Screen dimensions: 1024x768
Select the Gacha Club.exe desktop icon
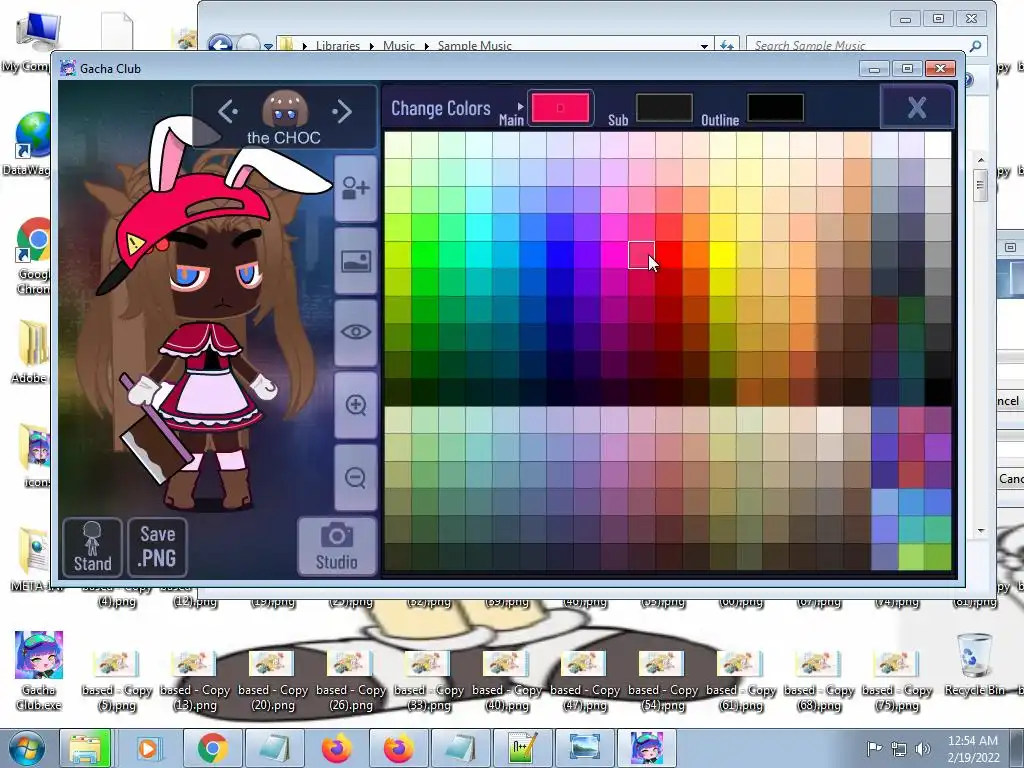pos(39,671)
